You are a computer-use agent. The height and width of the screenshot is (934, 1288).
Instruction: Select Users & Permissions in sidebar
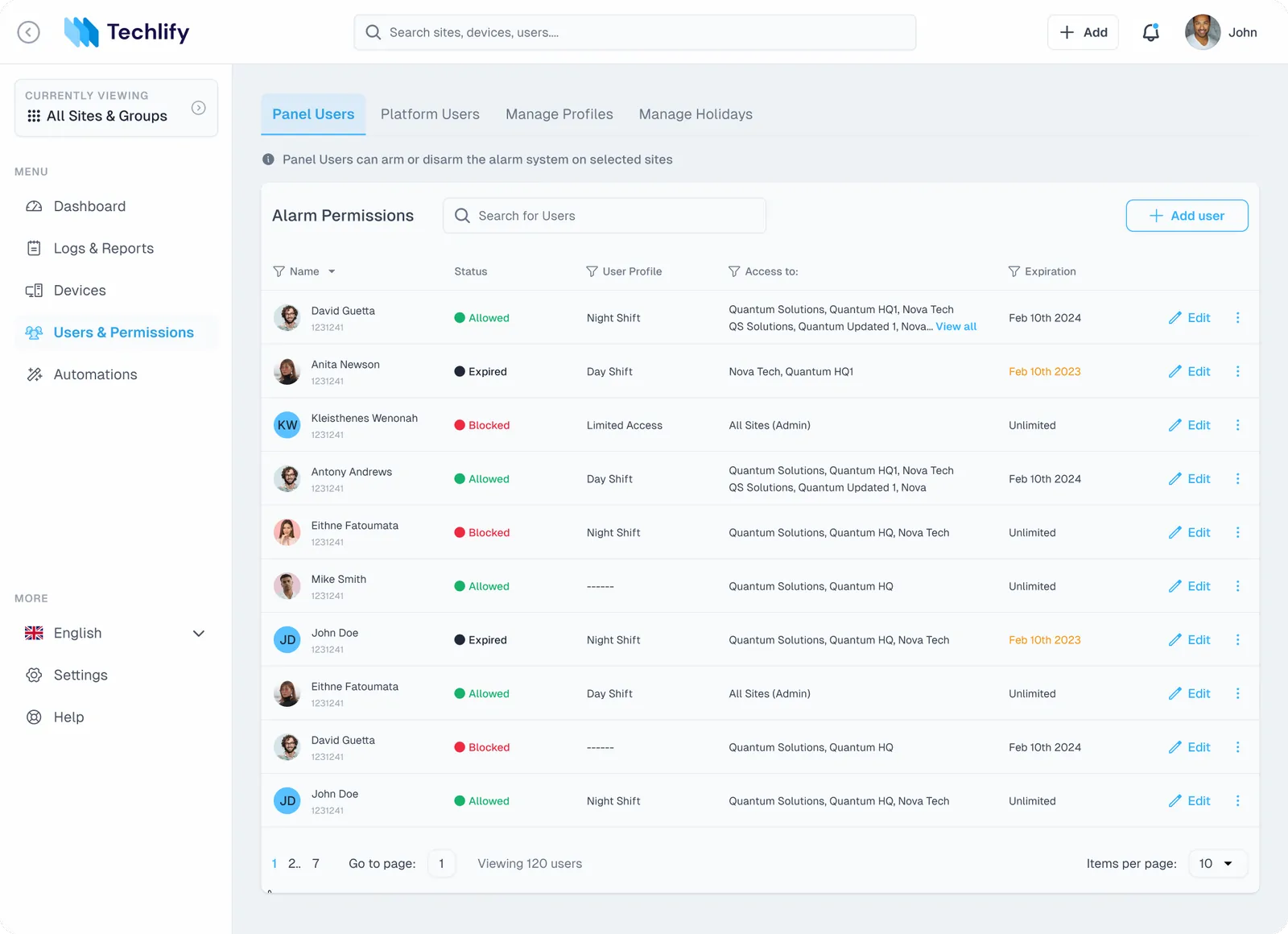point(116,333)
